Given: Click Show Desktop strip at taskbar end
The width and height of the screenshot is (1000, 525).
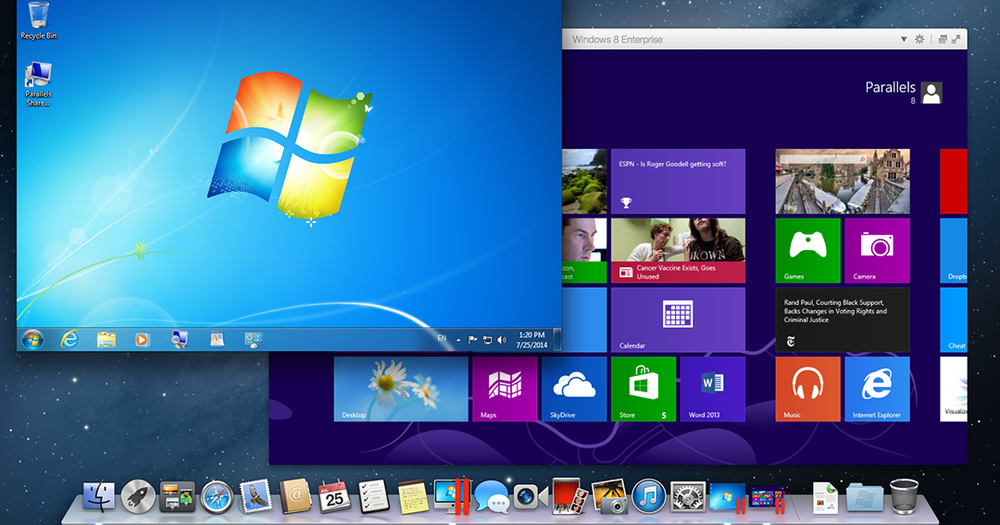Looking at the screenshot, I should (557, 339).
